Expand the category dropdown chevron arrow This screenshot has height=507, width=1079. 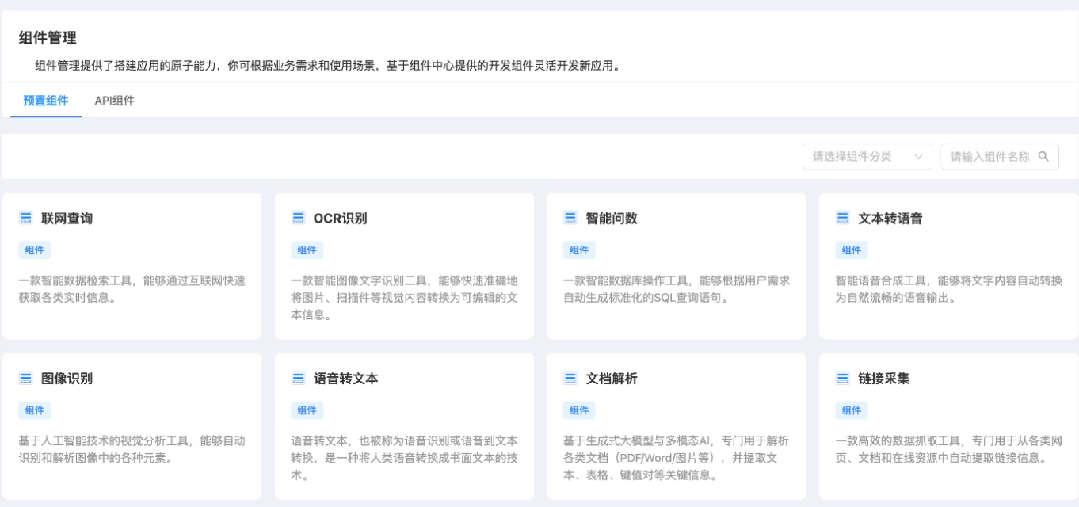click(918, 156)
